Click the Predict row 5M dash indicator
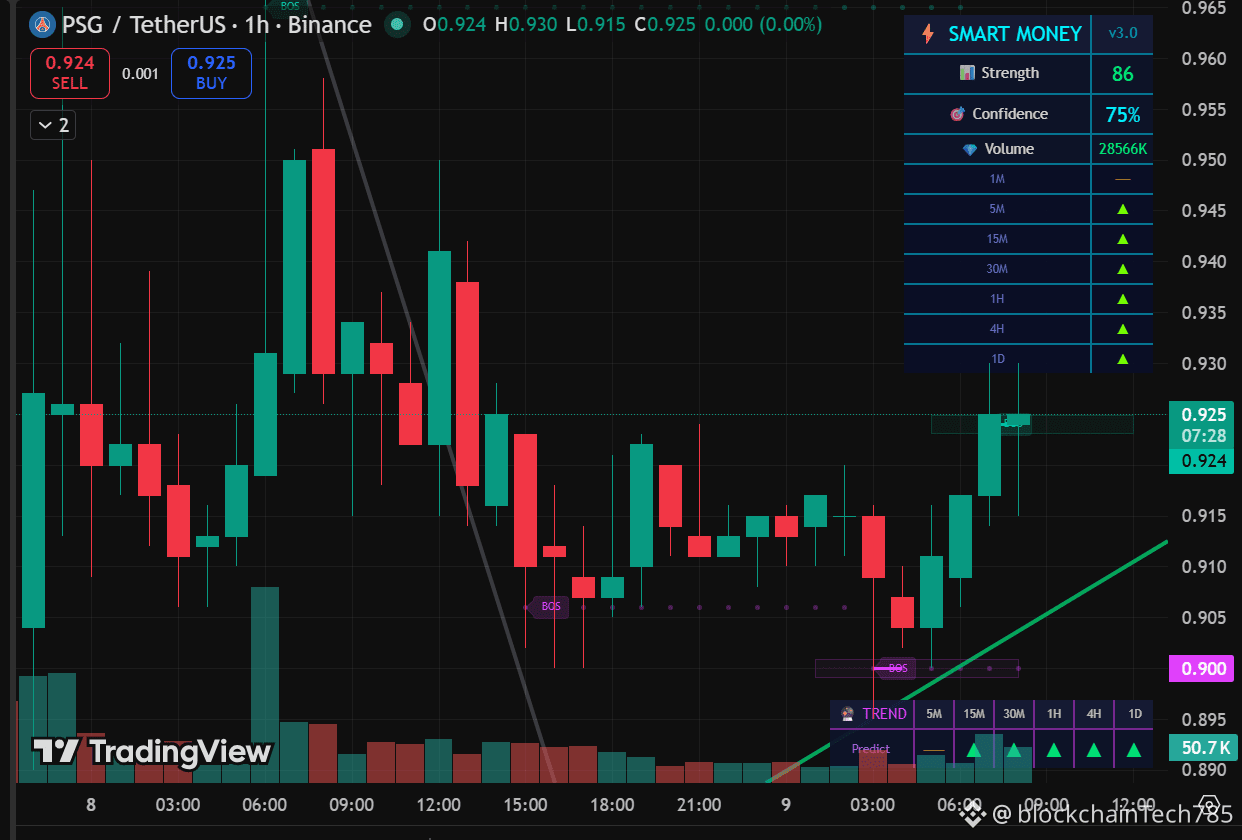 click(933, 750)
